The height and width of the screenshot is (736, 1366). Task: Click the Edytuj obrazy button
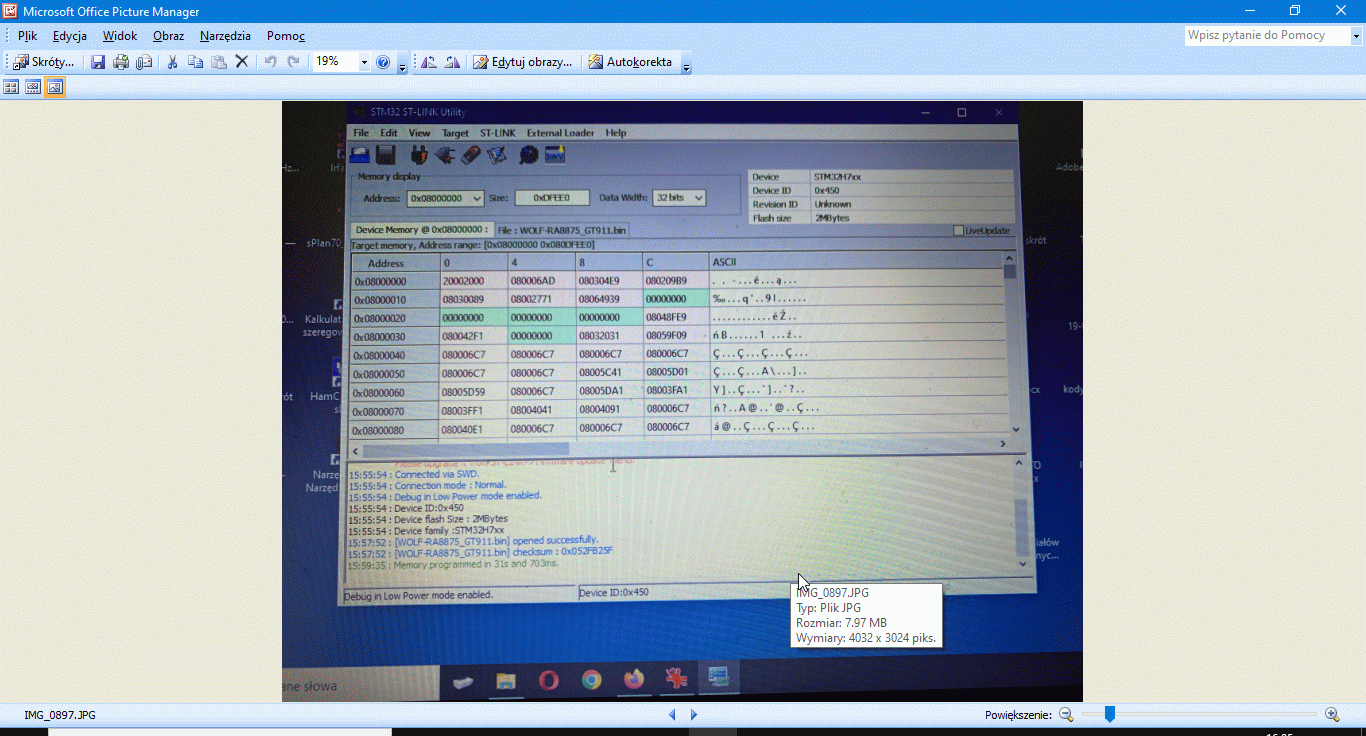523,62
